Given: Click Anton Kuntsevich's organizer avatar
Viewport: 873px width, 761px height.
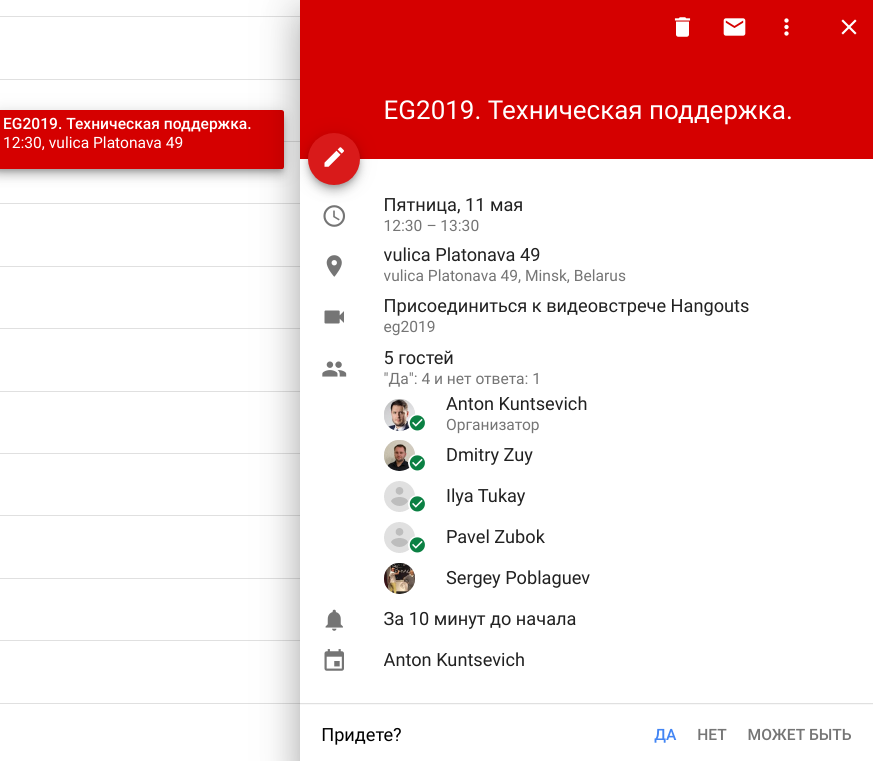Looking at the screenshot, I should click(x=399, y=414).
